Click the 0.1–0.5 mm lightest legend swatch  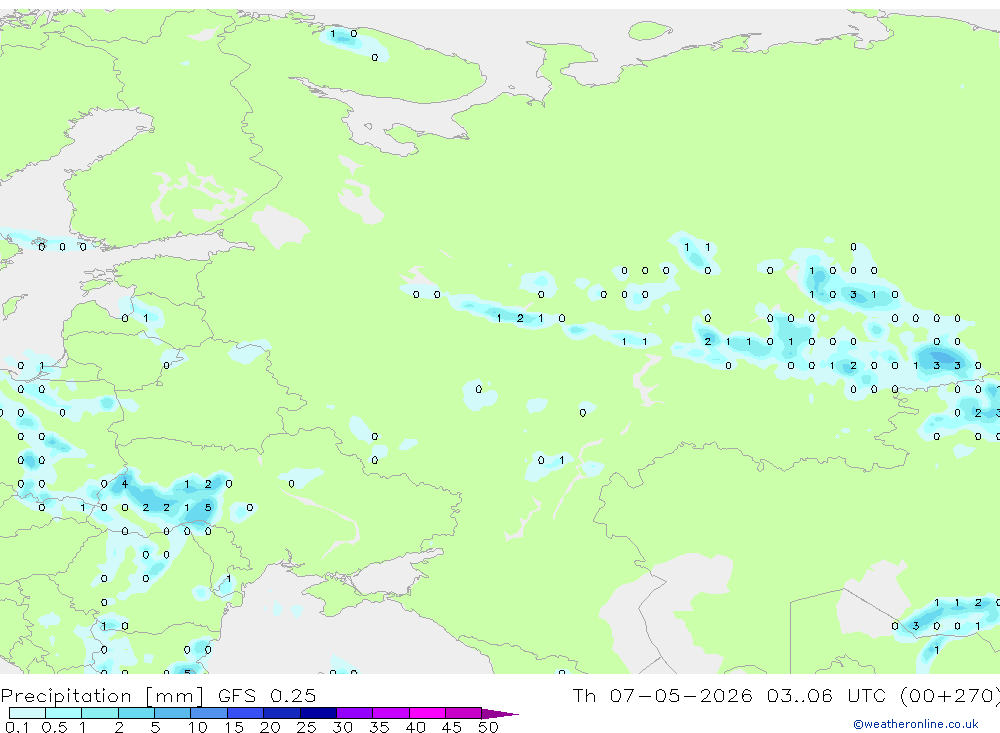(27, 713)
